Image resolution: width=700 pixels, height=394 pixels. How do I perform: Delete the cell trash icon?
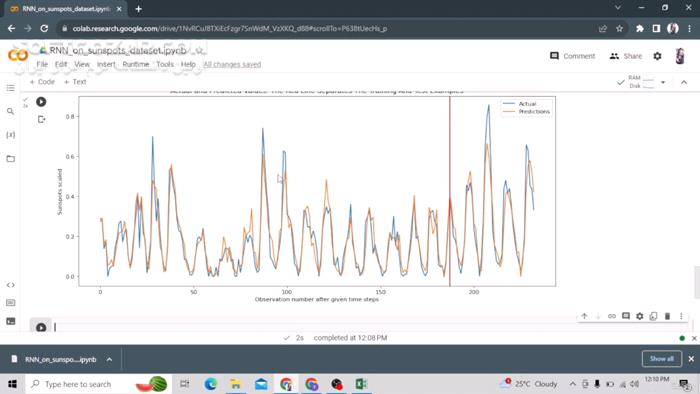pos(667,316)
